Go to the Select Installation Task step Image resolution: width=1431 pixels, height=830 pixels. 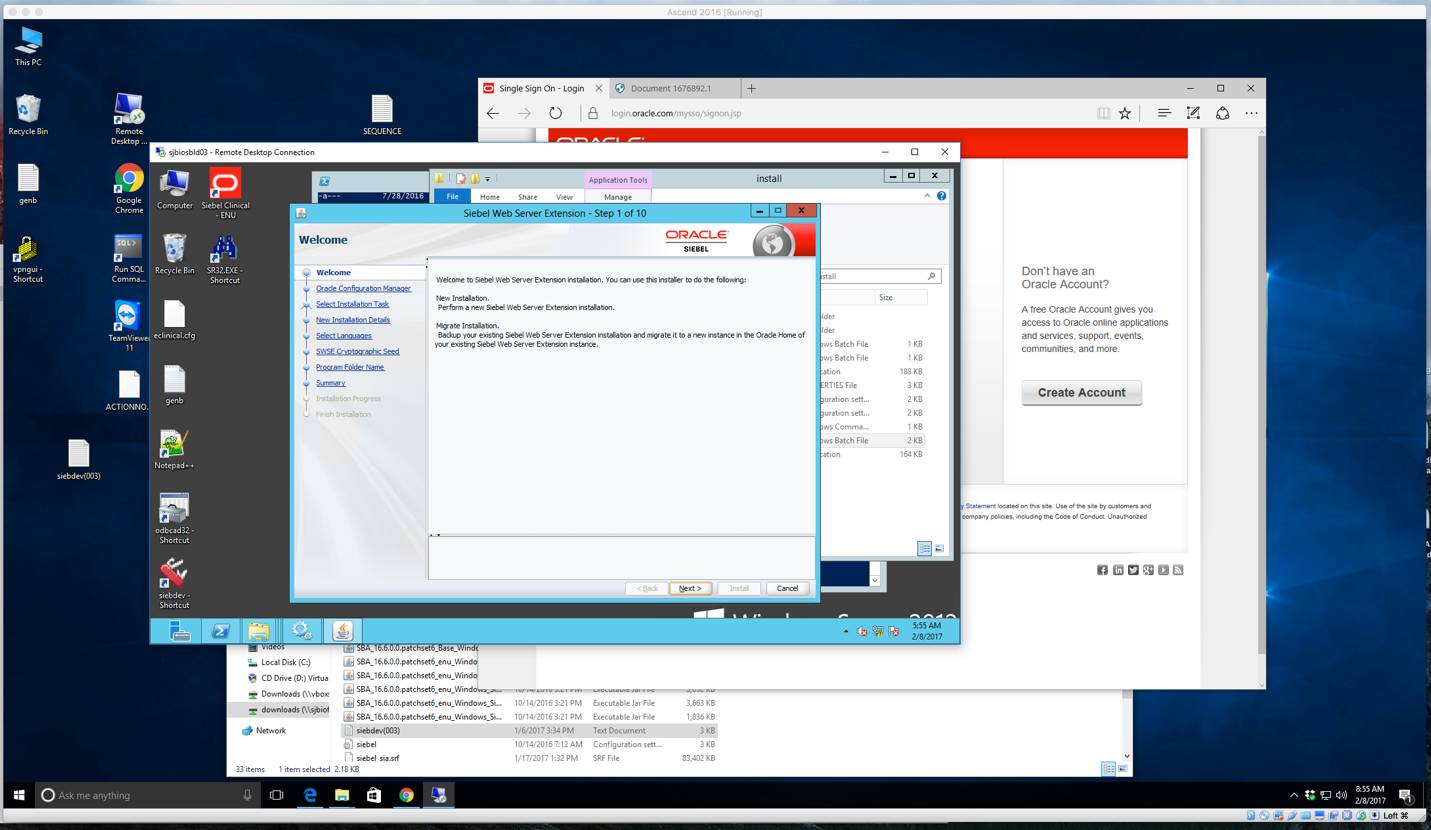pos(352,304)
